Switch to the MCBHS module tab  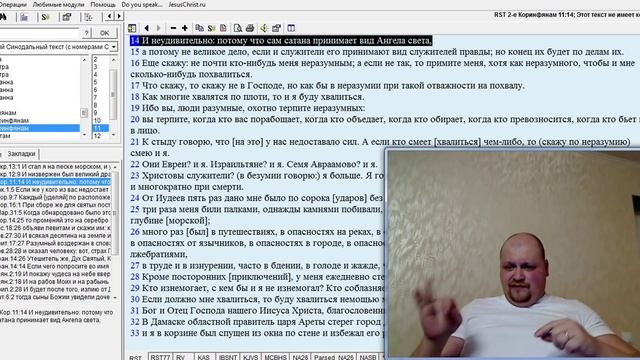point(275,357)
